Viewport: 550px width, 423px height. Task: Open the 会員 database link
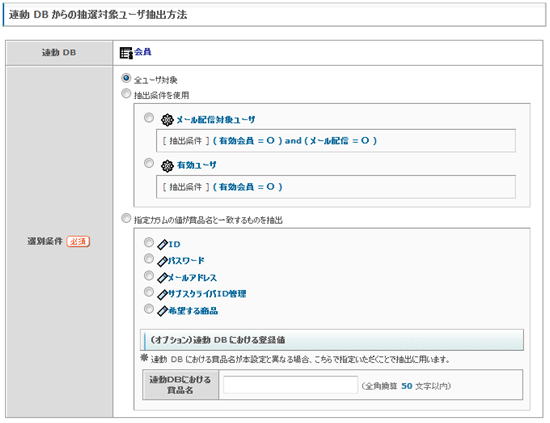pos(143,52)
